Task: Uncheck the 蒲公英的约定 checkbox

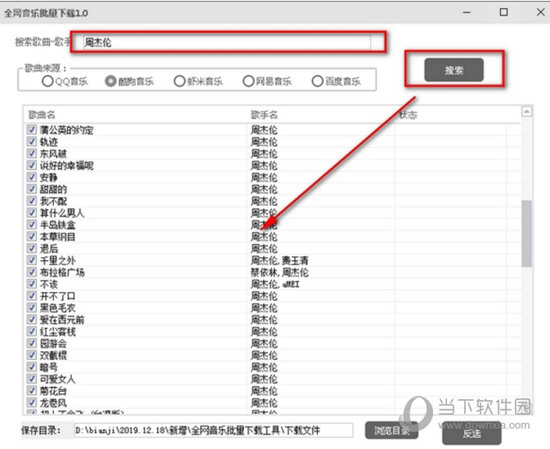Action: 32,130
